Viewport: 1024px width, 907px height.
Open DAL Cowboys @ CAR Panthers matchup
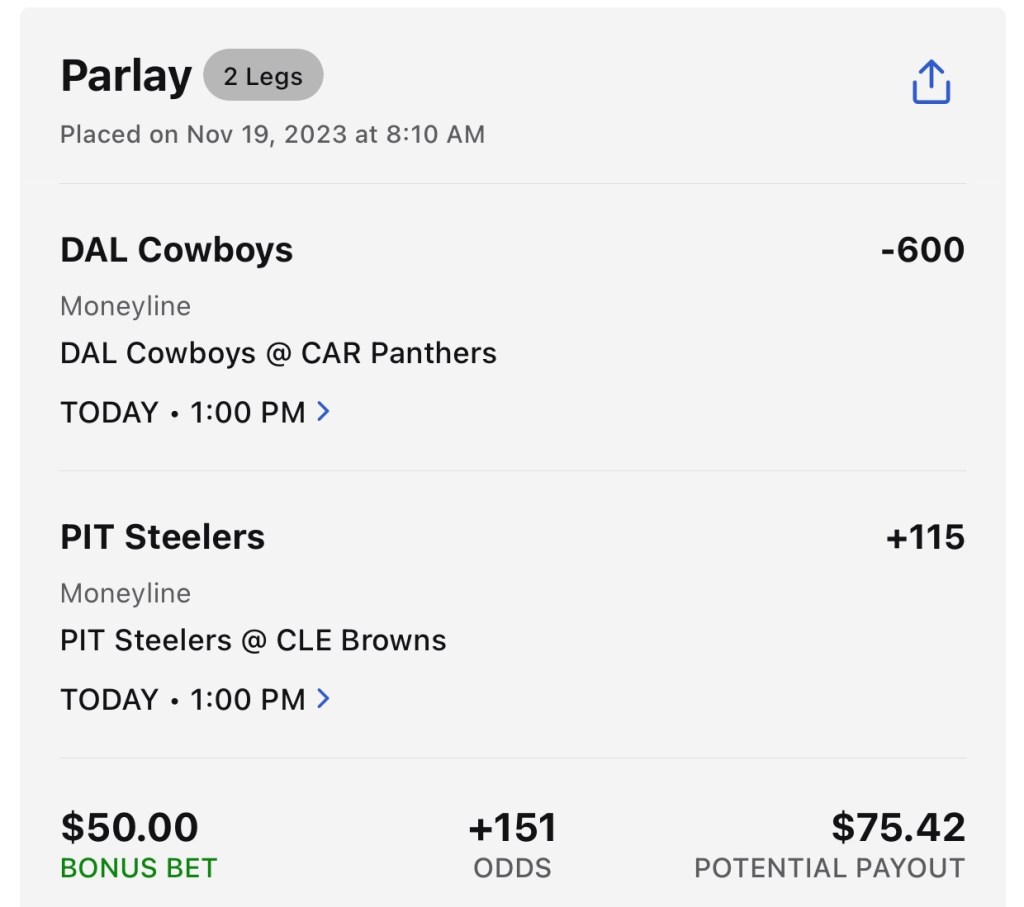(x=278, y=353)
